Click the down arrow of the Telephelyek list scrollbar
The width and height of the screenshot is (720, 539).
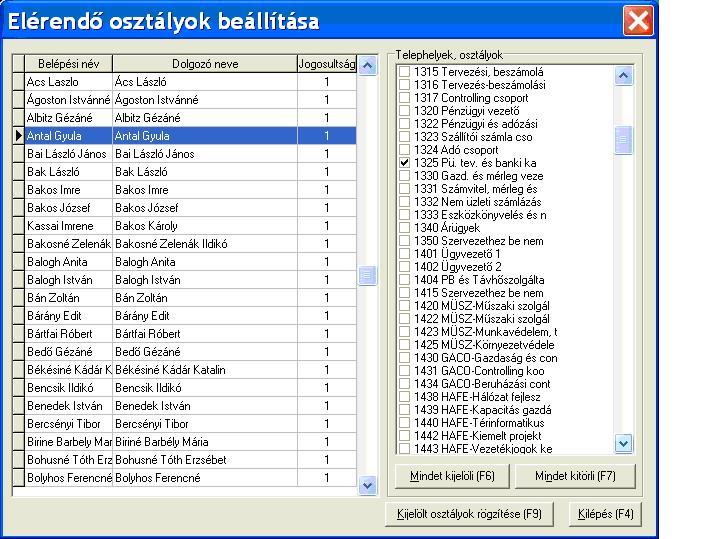click(623, 444)
